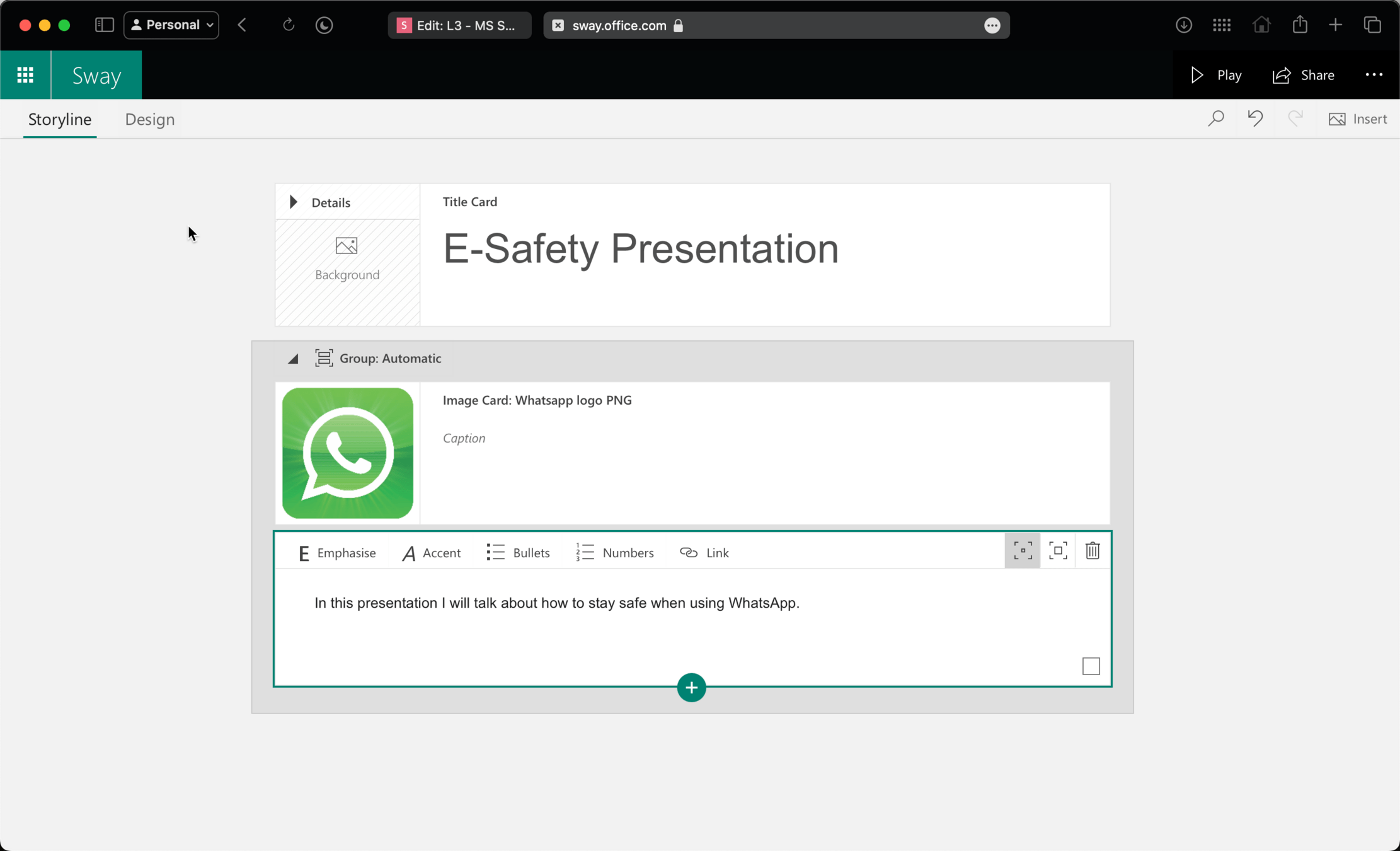Viewport: 1400px width, 851px height.
Task: Apply Numbers list formatting
Action: click(x=614, y=553)
